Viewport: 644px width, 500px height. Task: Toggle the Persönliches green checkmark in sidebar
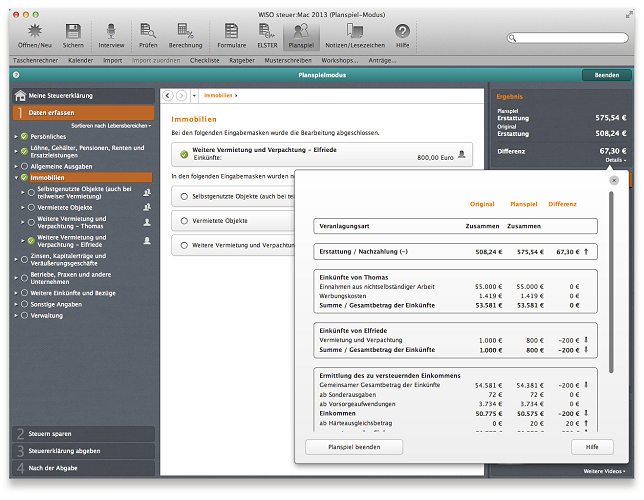[x=25, y=135]
